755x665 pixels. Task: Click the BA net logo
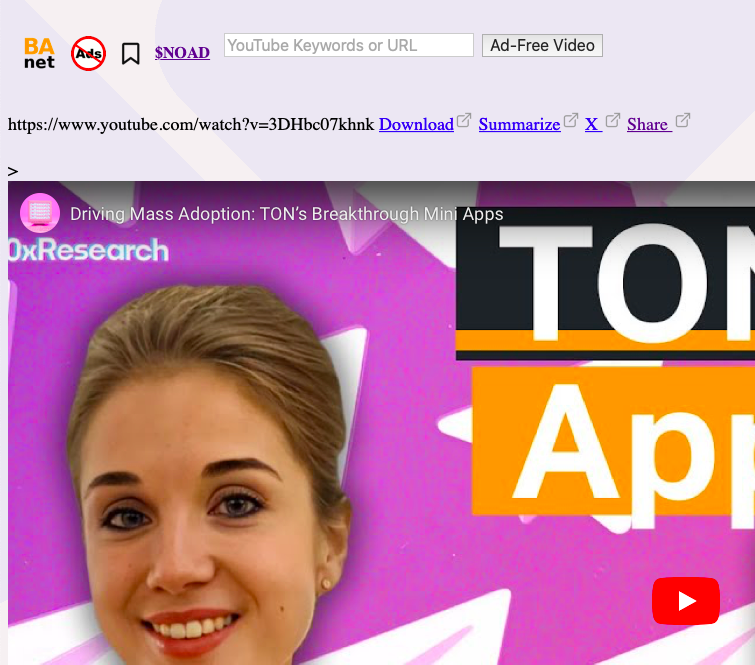point(39,53)
